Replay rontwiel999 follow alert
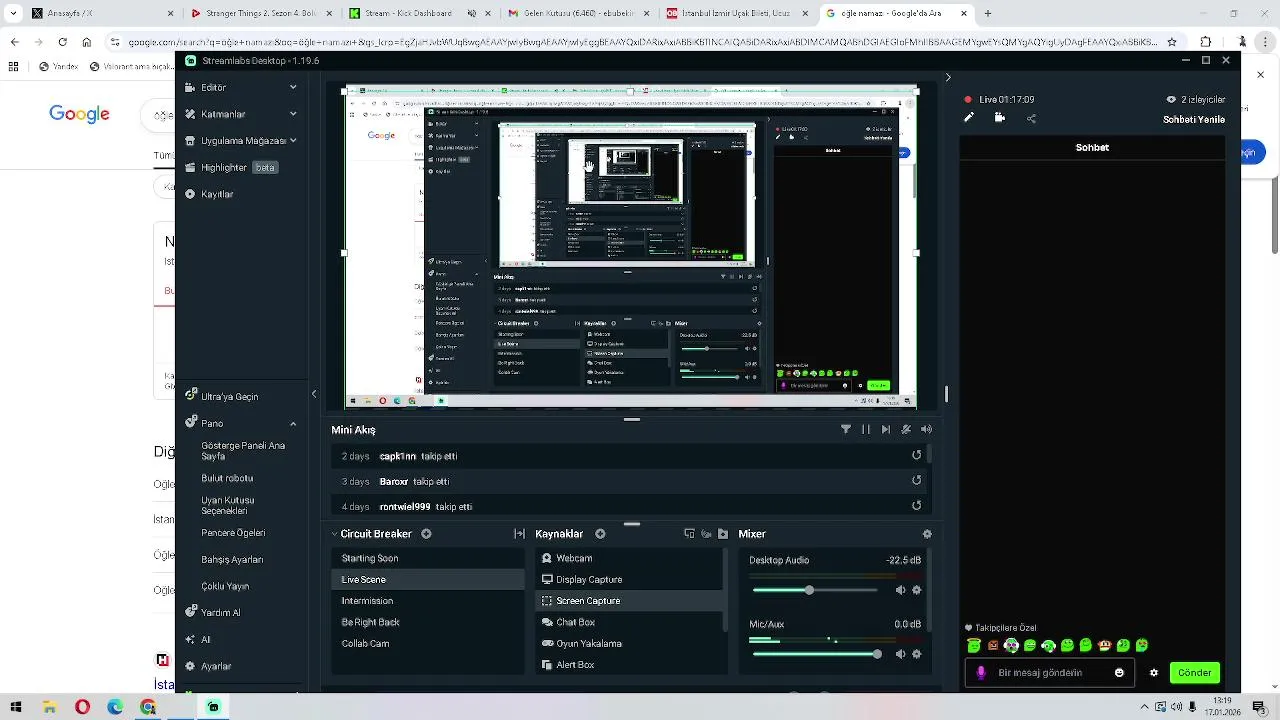 click(x=916, y=506)
